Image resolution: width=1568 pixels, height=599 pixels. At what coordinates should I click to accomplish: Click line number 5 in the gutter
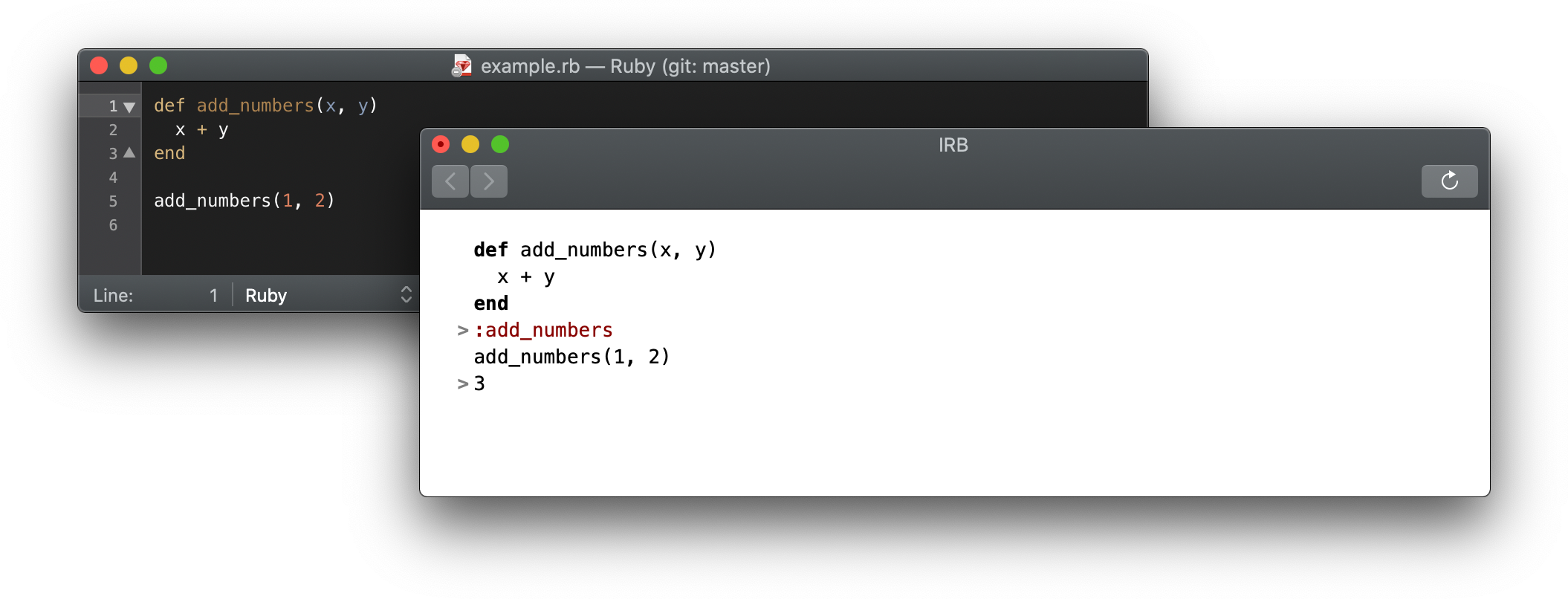(x=113, y=201)
